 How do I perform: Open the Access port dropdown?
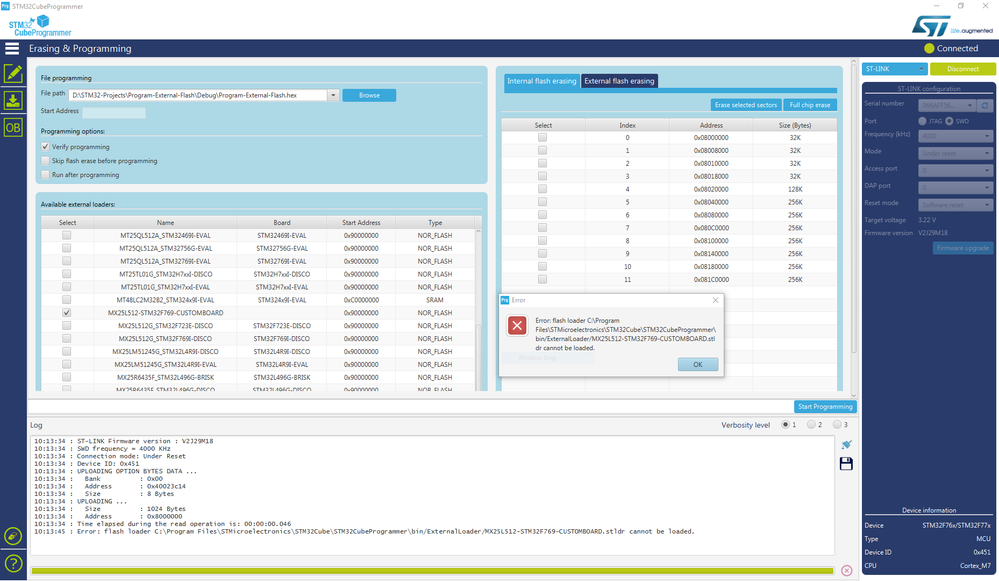(955, 170)
